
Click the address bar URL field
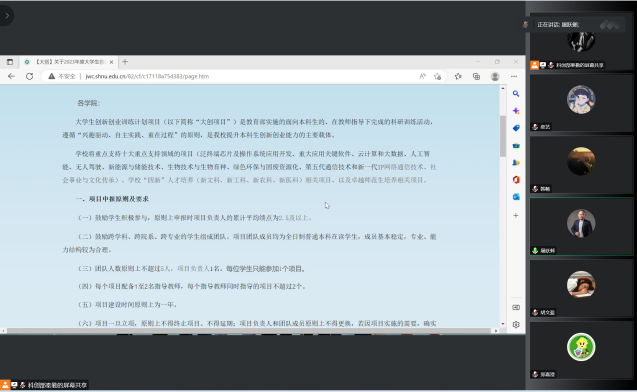(x=232, y=76)
